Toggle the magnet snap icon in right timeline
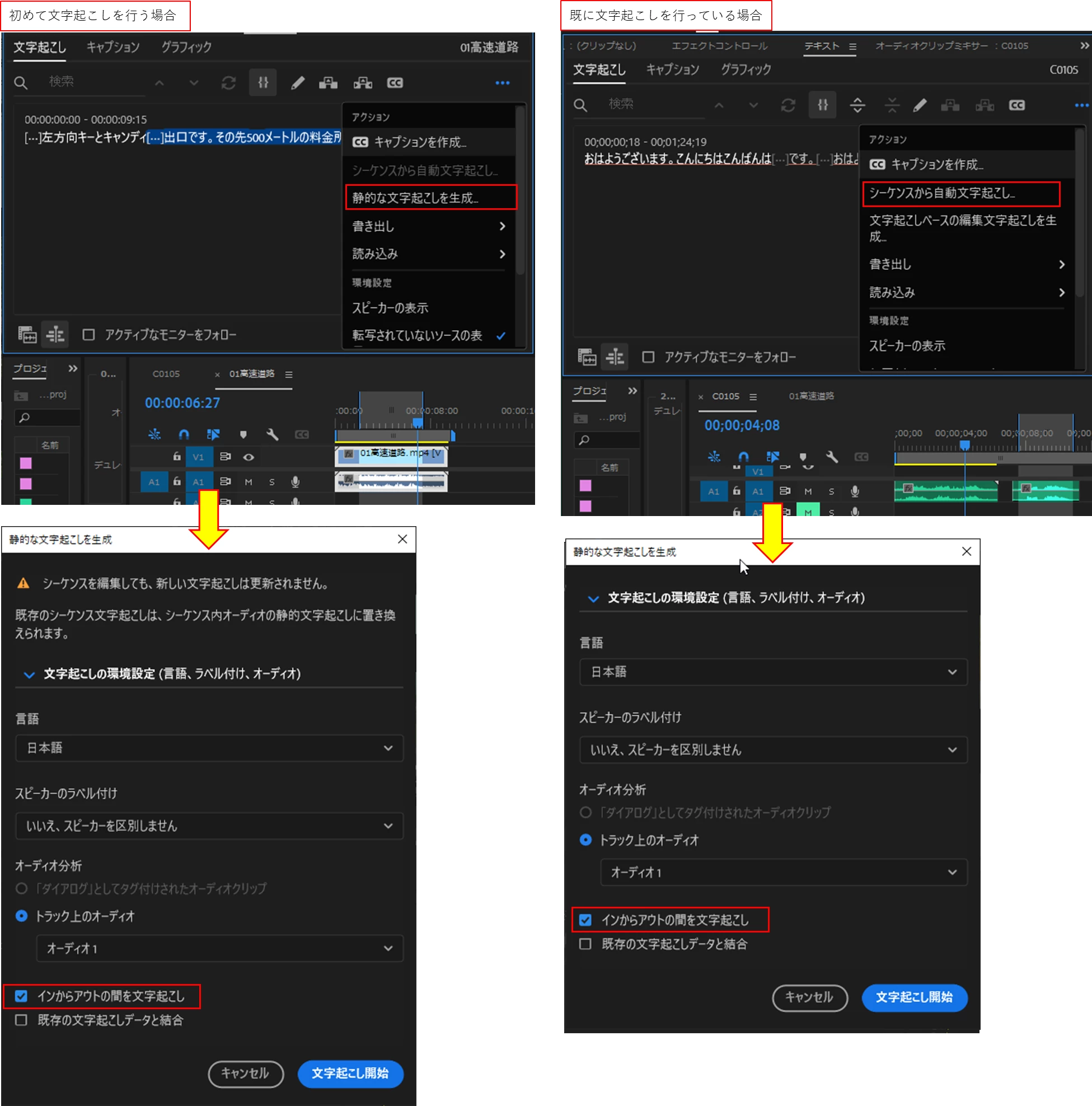 click(743, 457)
